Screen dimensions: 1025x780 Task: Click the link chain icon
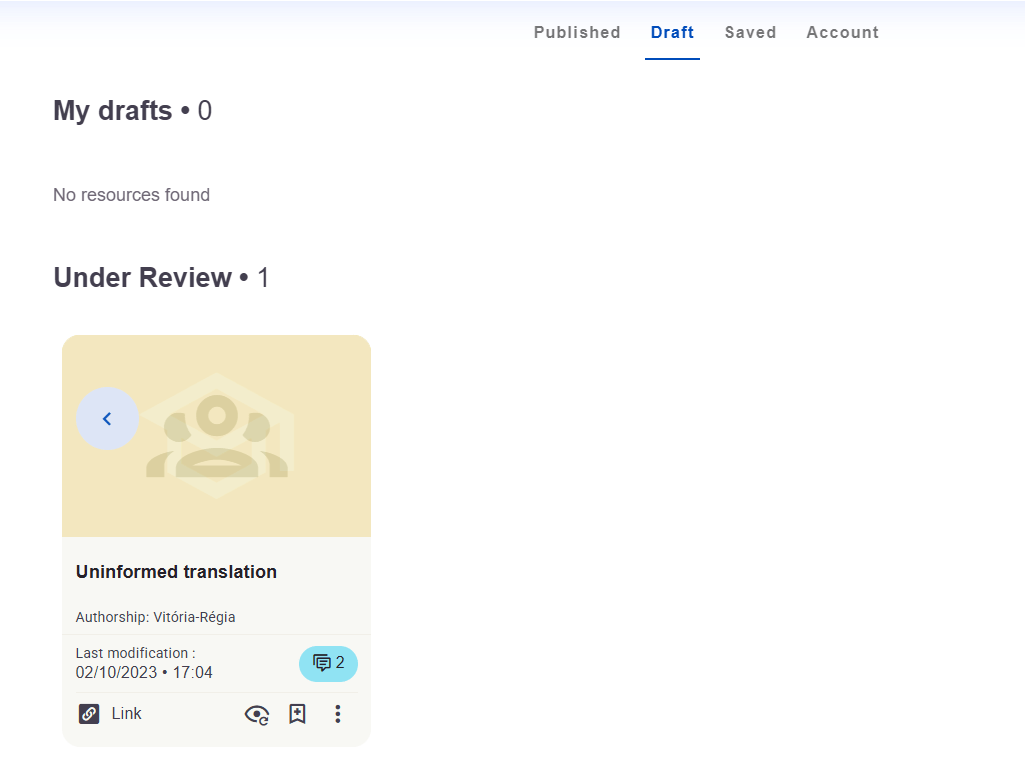tap(89, 714)
